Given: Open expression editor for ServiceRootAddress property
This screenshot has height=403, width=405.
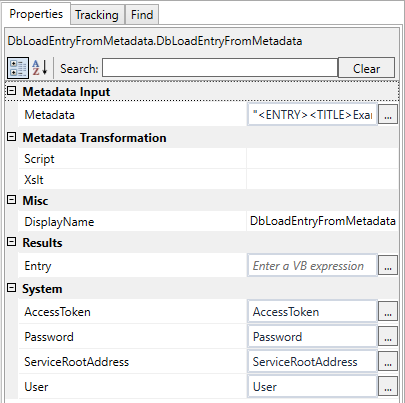Looking at the screenshot, I should (388, 362).
